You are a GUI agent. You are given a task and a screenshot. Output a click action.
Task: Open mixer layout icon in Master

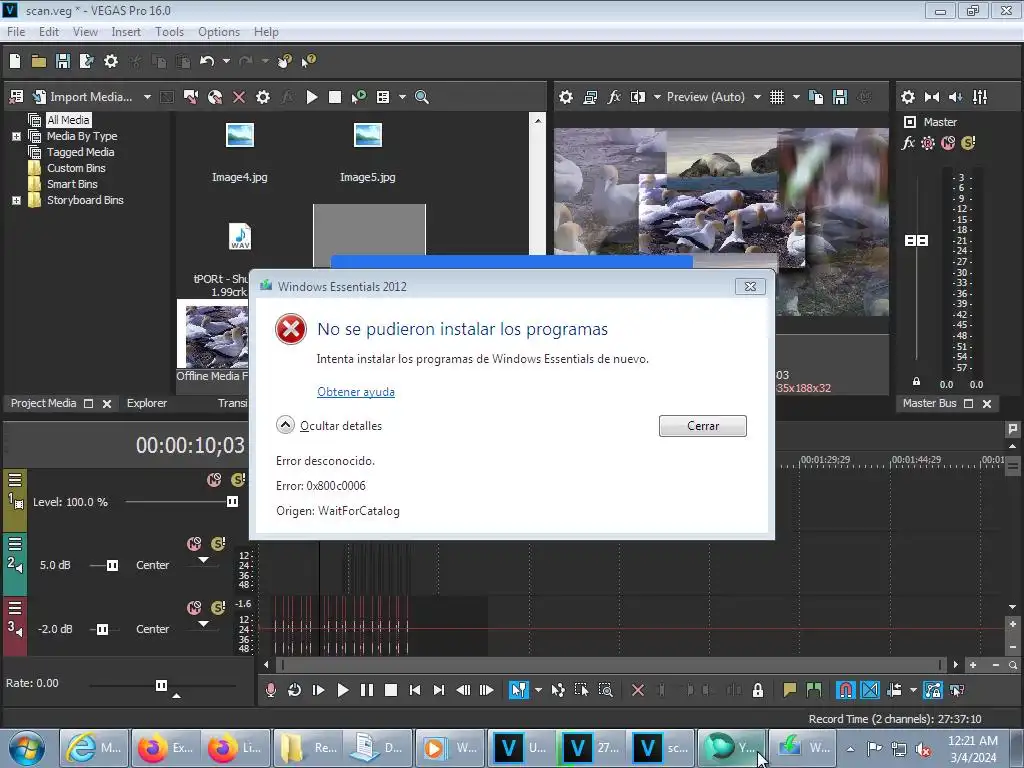point(980,97)
